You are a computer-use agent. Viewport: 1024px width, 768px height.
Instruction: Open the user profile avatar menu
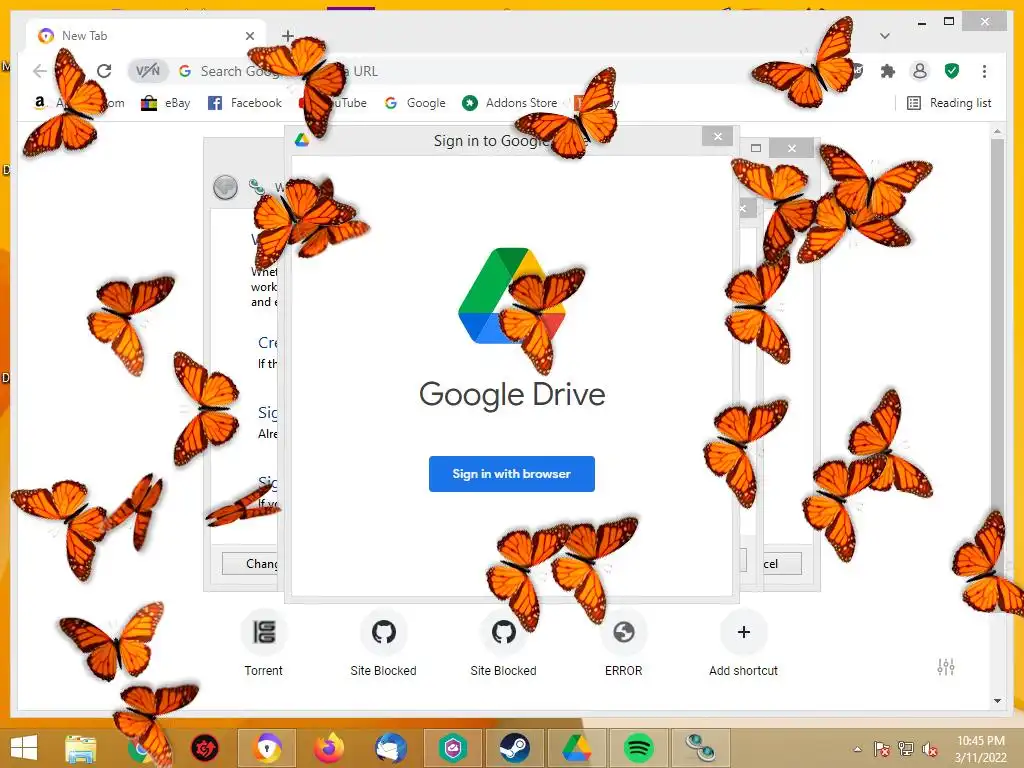(920, 71)
